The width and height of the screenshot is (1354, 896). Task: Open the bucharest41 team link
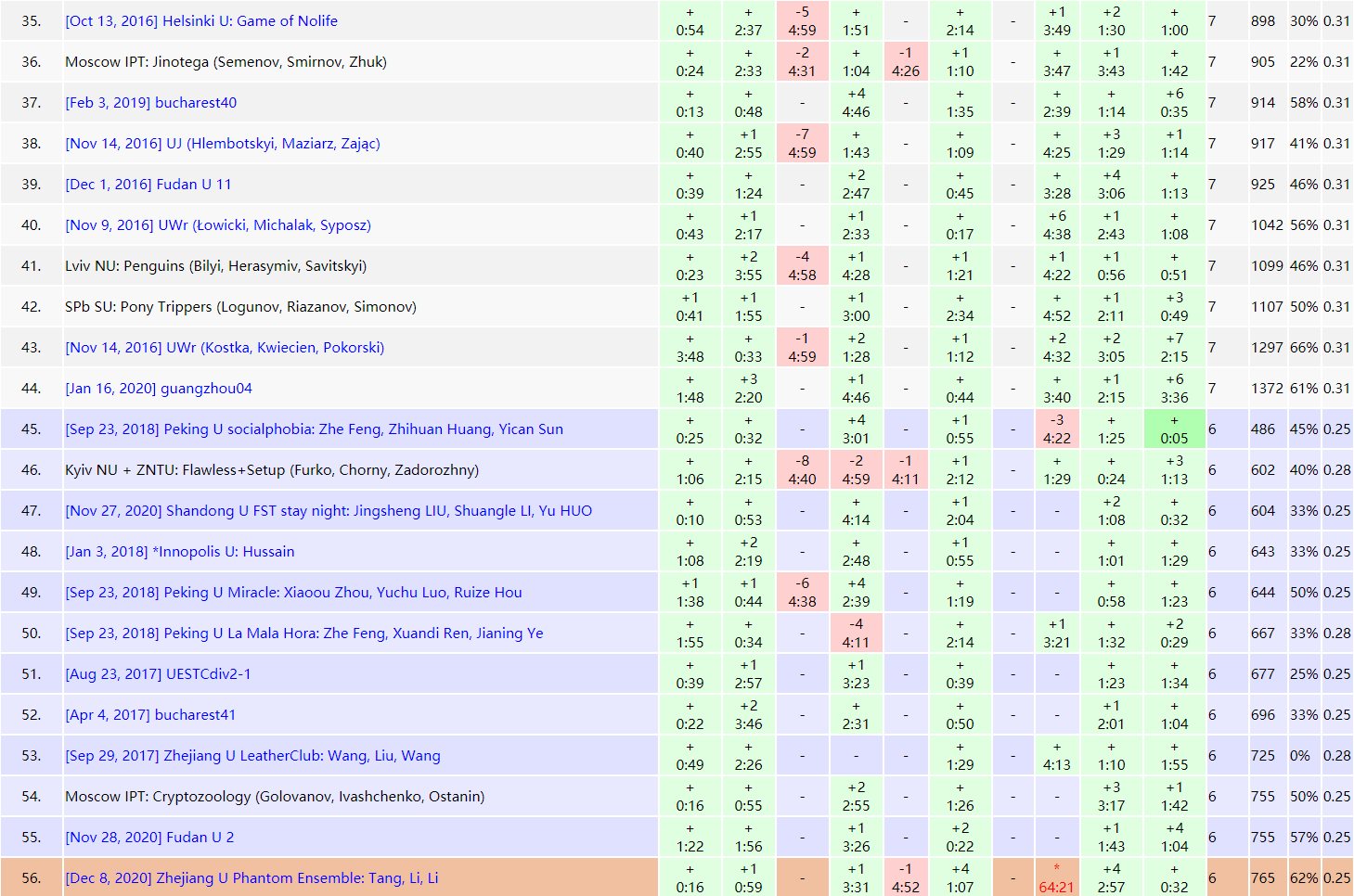pyautogui.click(x=150, y=715)
